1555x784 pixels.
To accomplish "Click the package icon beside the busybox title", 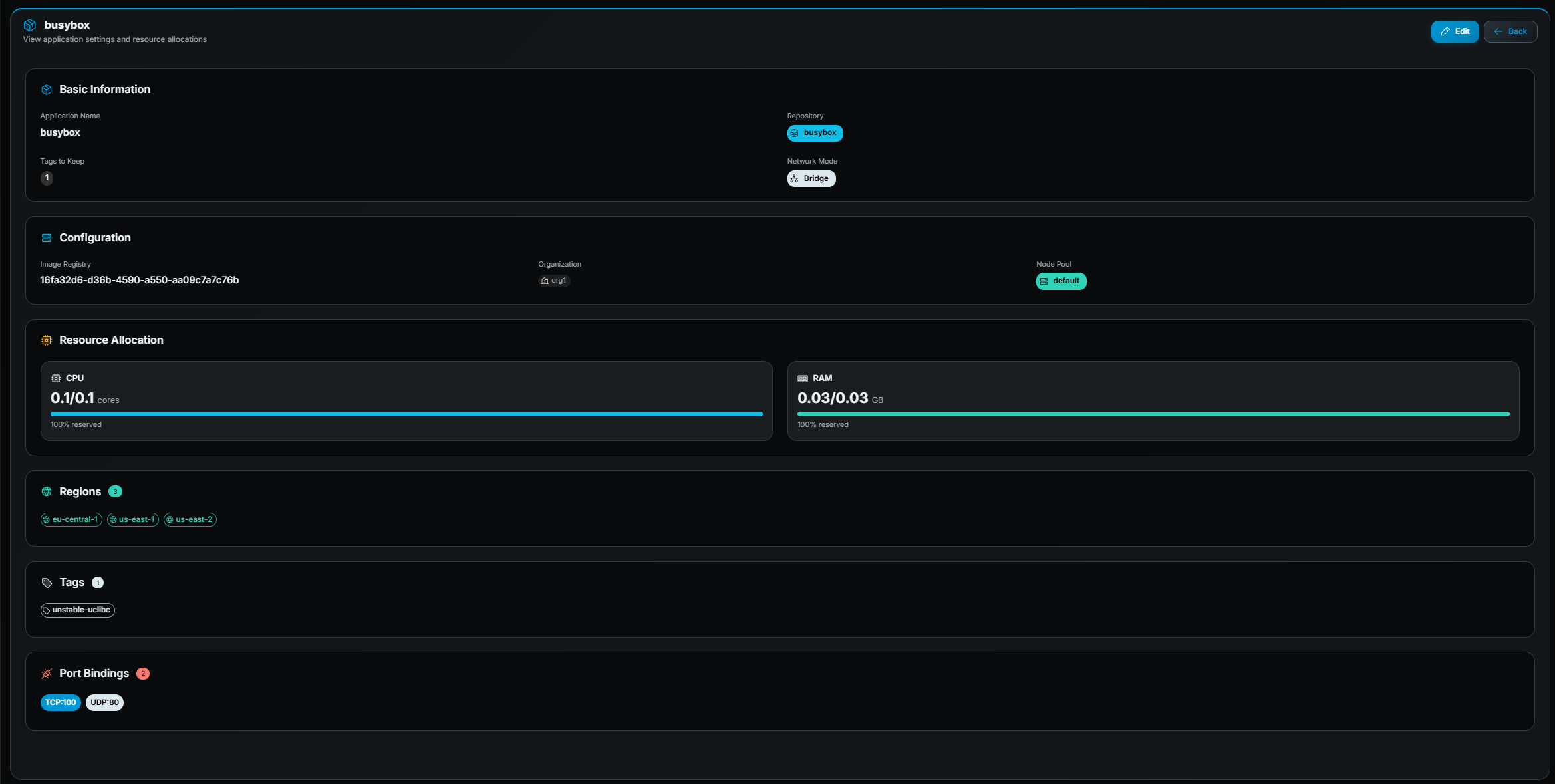I will pyautogui.click(x=29, y=25).
